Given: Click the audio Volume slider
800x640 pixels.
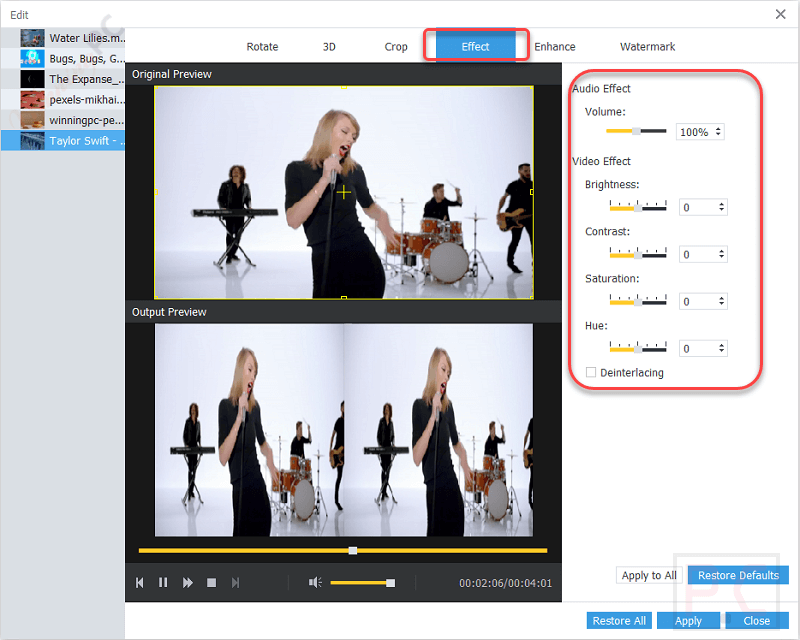Looking at the screenshot, I should pos(636,131).
